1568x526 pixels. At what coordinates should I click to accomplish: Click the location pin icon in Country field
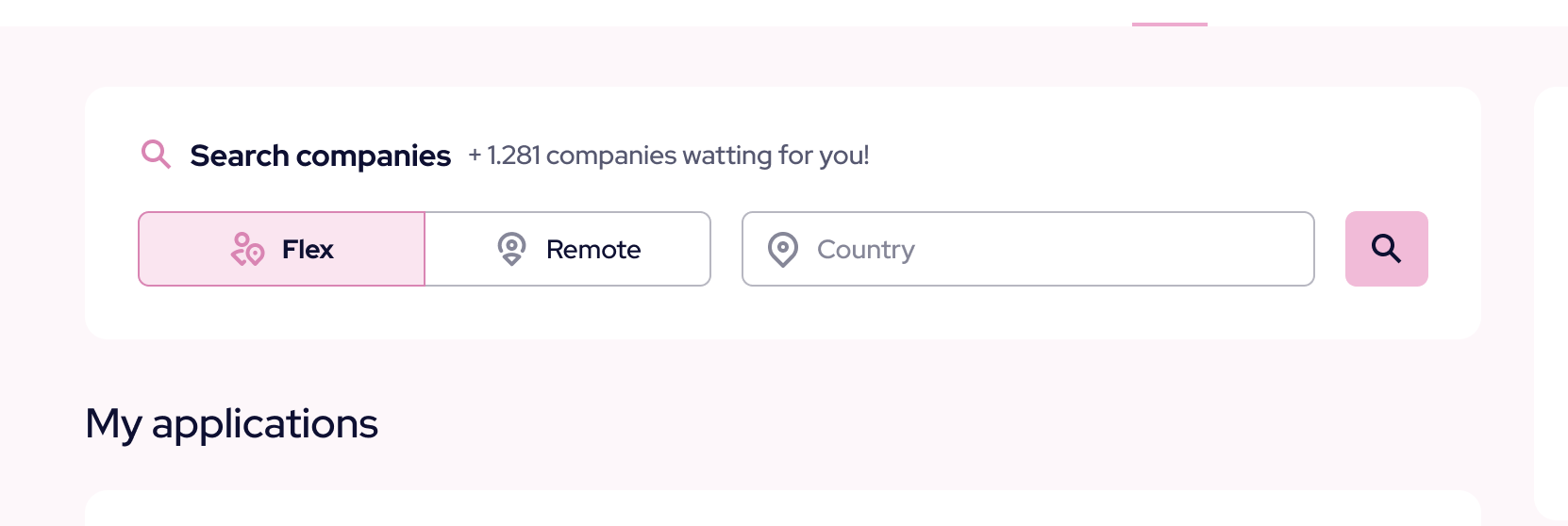point(783,250)
